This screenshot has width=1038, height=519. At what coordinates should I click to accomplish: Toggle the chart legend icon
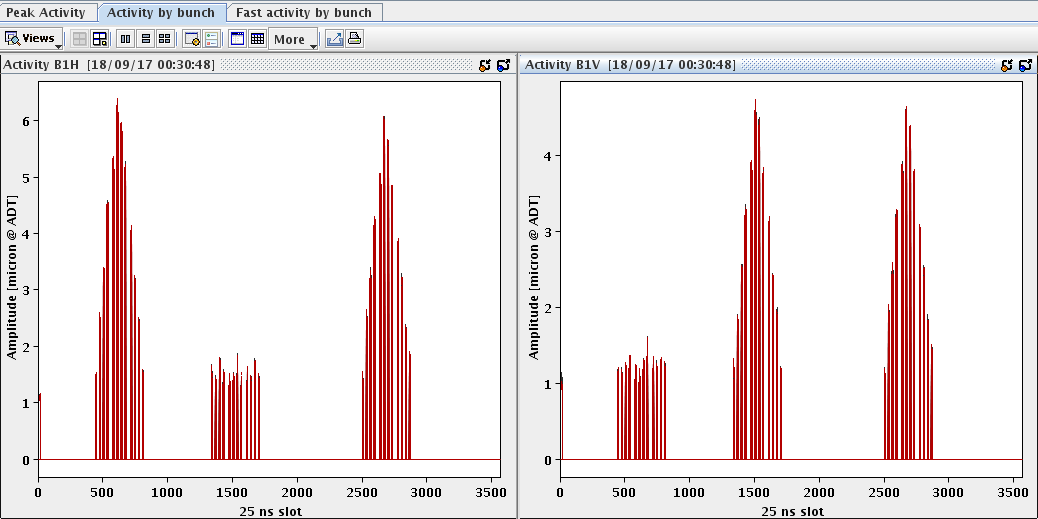coord(211,39)
